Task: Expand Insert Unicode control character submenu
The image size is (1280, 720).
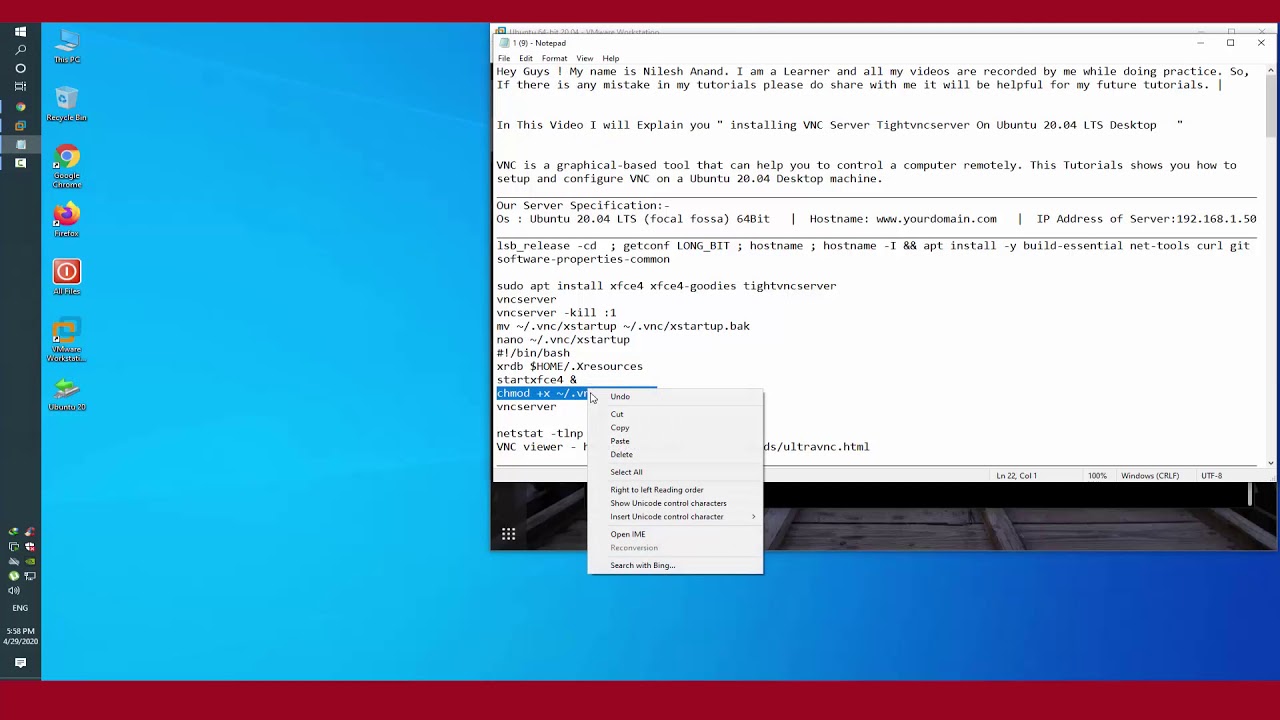Action: pyautogui.click(x=675, y=517)
